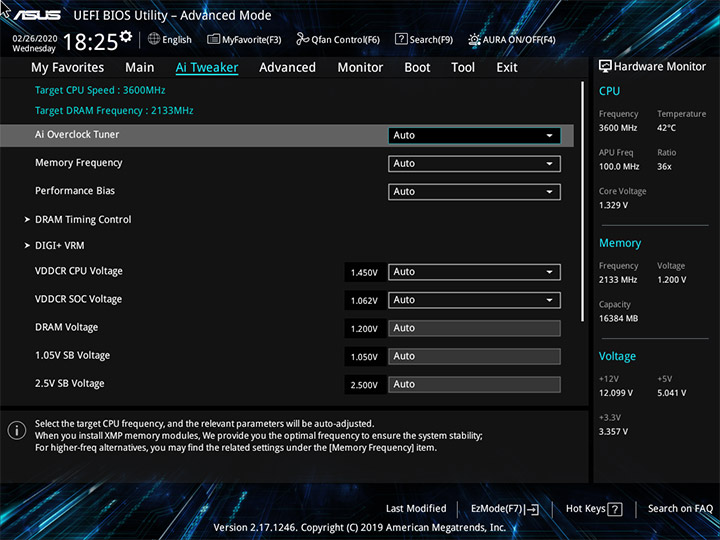
Task: Click the 18:25 clock display
Action: point(90,42)
